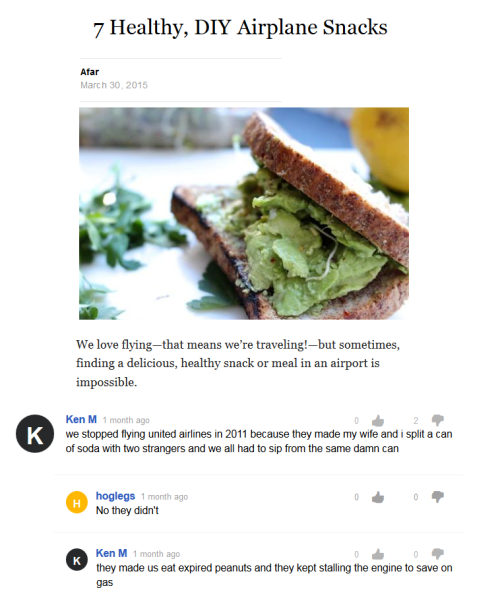Upvote Ken M's expired peanuts reply
Viewport: 500px width, 609px height.
tap(378, 554)
